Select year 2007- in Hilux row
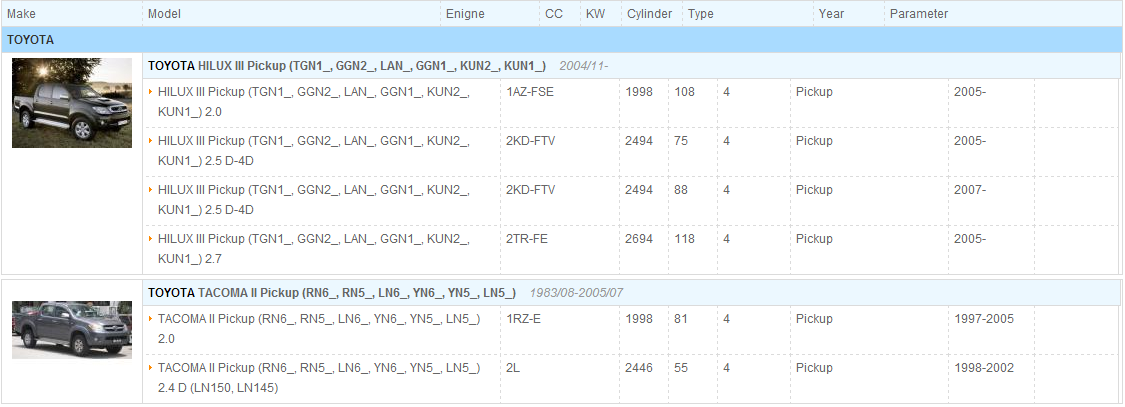1125x407 pixels. tap(970, 190)
